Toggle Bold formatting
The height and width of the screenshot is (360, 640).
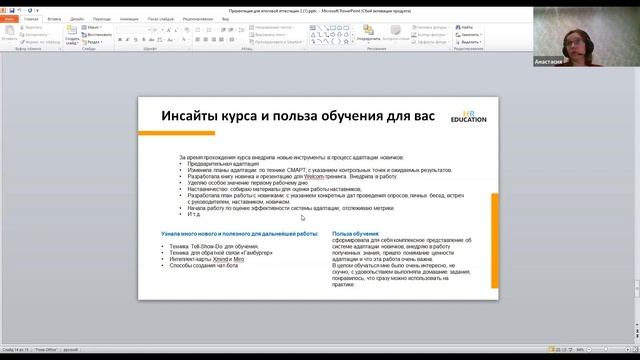click(x=120, y=40)
